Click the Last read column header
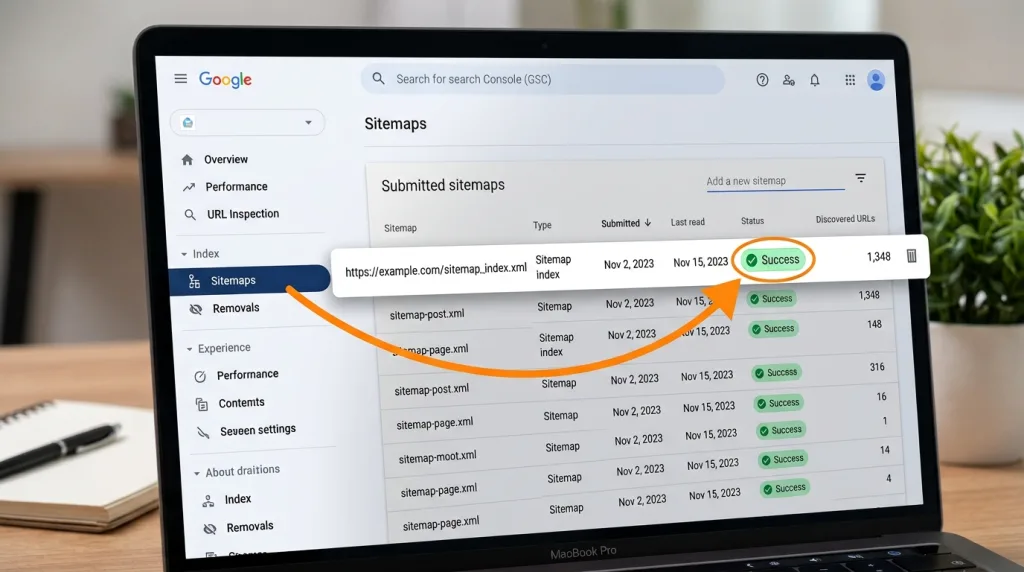Viewport: 1024px width, 572px height. [688, 222]
